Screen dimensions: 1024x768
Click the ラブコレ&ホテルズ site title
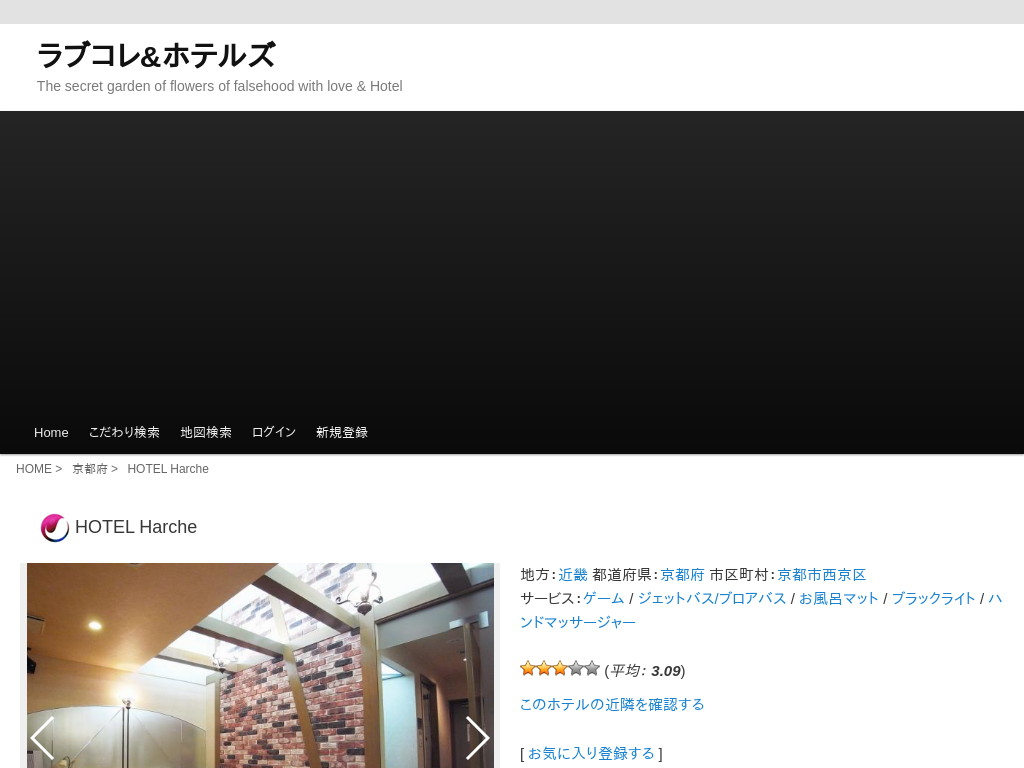(156, 55)
